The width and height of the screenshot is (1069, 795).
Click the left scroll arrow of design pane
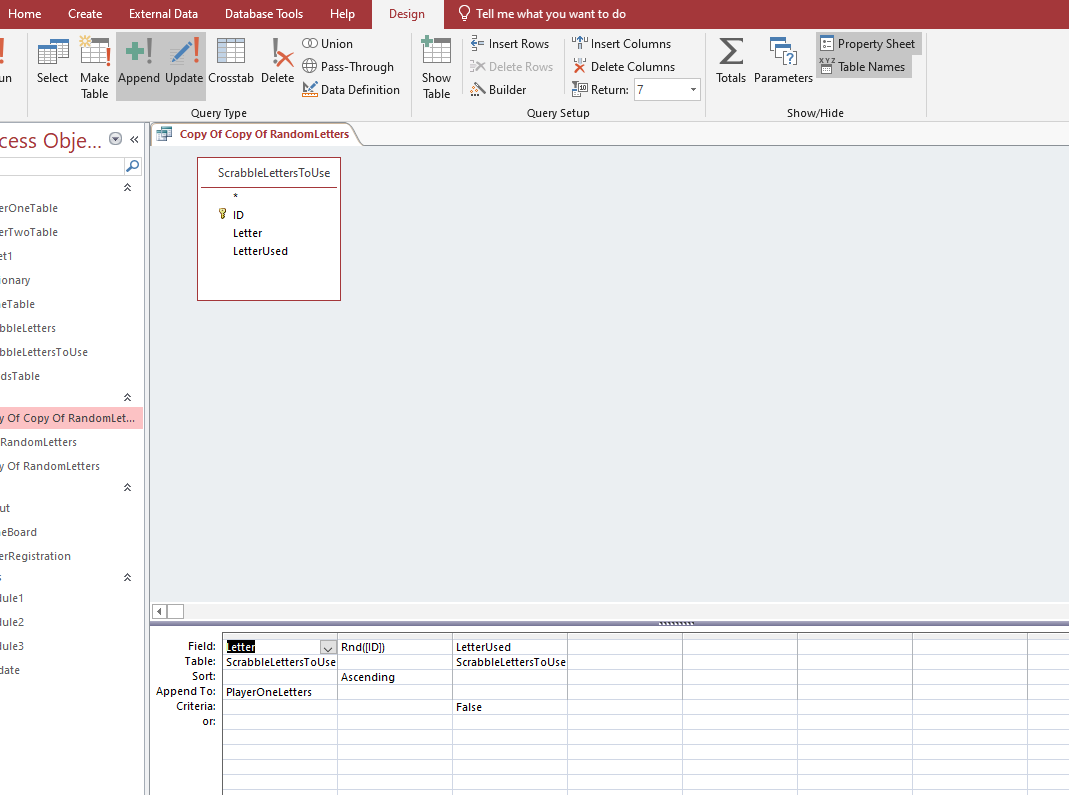click(159, 612)
